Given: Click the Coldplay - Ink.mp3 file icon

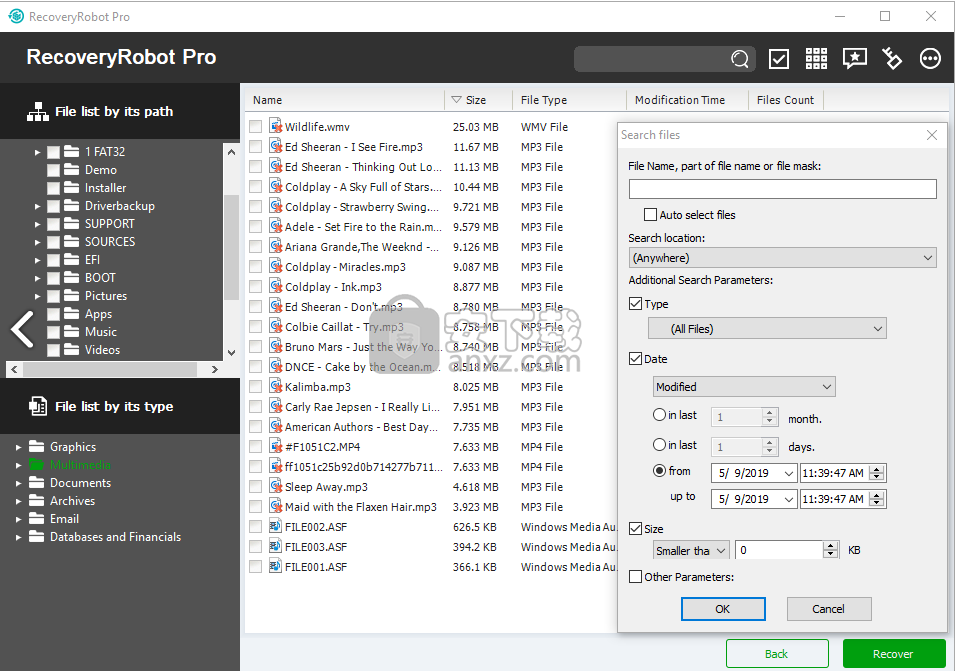Looking at the screenshot, I should [275, 286].
